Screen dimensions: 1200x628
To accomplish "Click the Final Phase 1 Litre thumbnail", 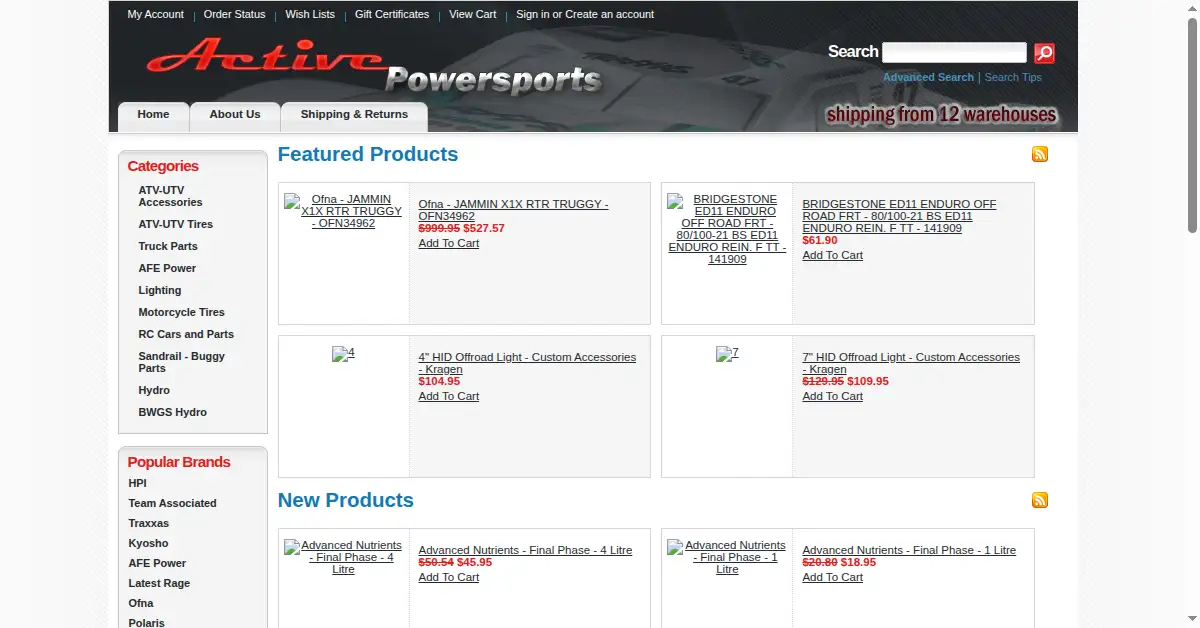I will click(727, 557).
